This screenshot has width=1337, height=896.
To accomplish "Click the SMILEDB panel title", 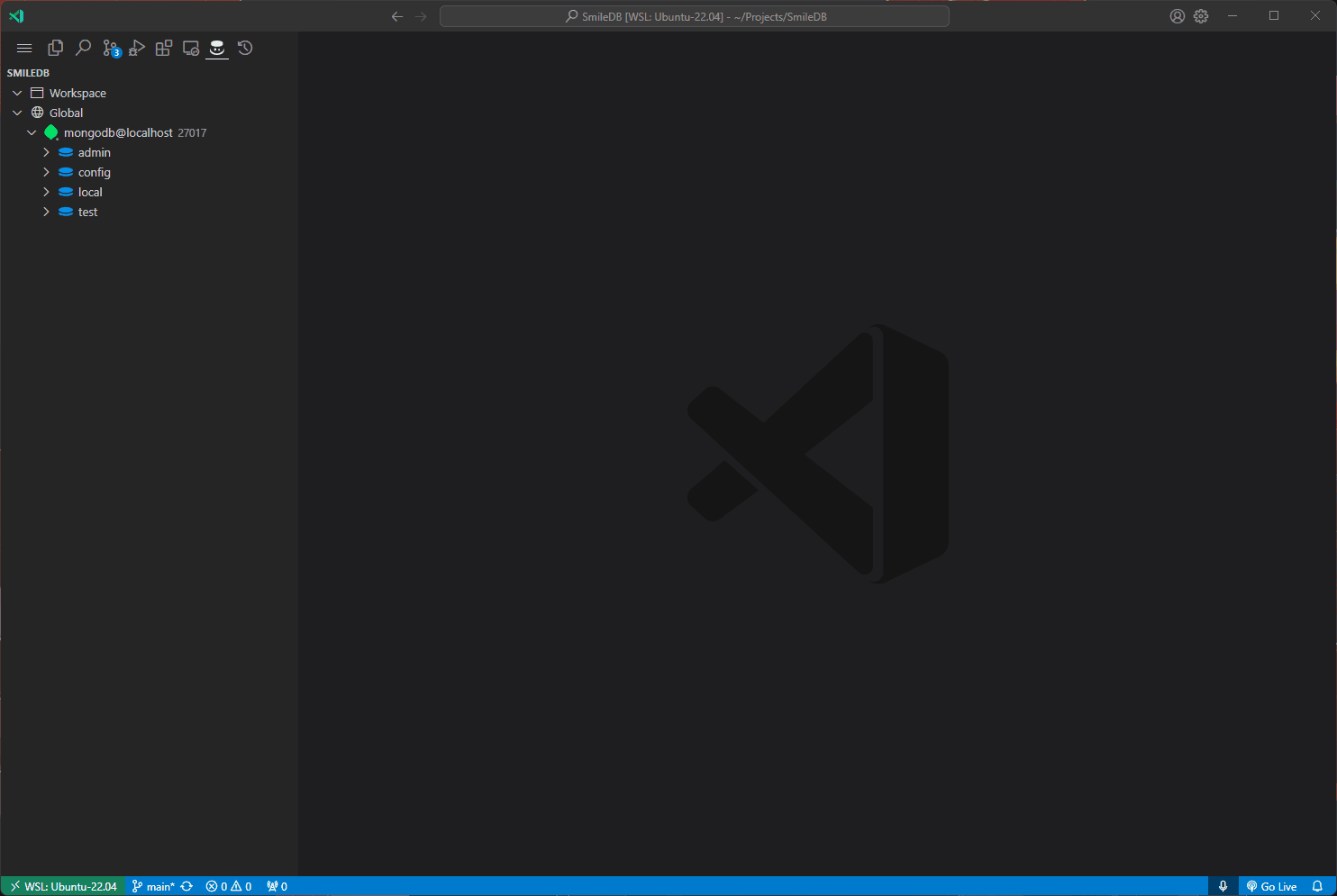I will click(28, 73).
